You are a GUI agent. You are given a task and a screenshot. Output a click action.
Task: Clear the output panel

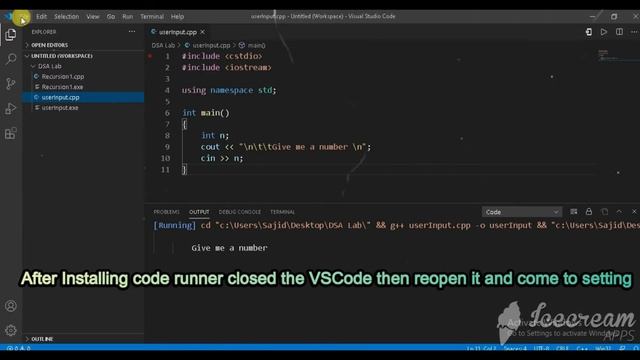(573, 211)
